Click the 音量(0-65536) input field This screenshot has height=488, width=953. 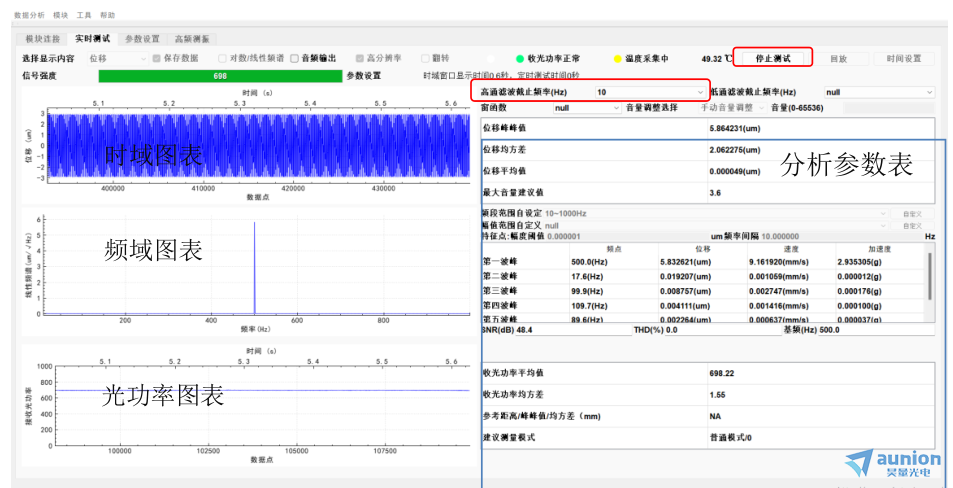889,108
